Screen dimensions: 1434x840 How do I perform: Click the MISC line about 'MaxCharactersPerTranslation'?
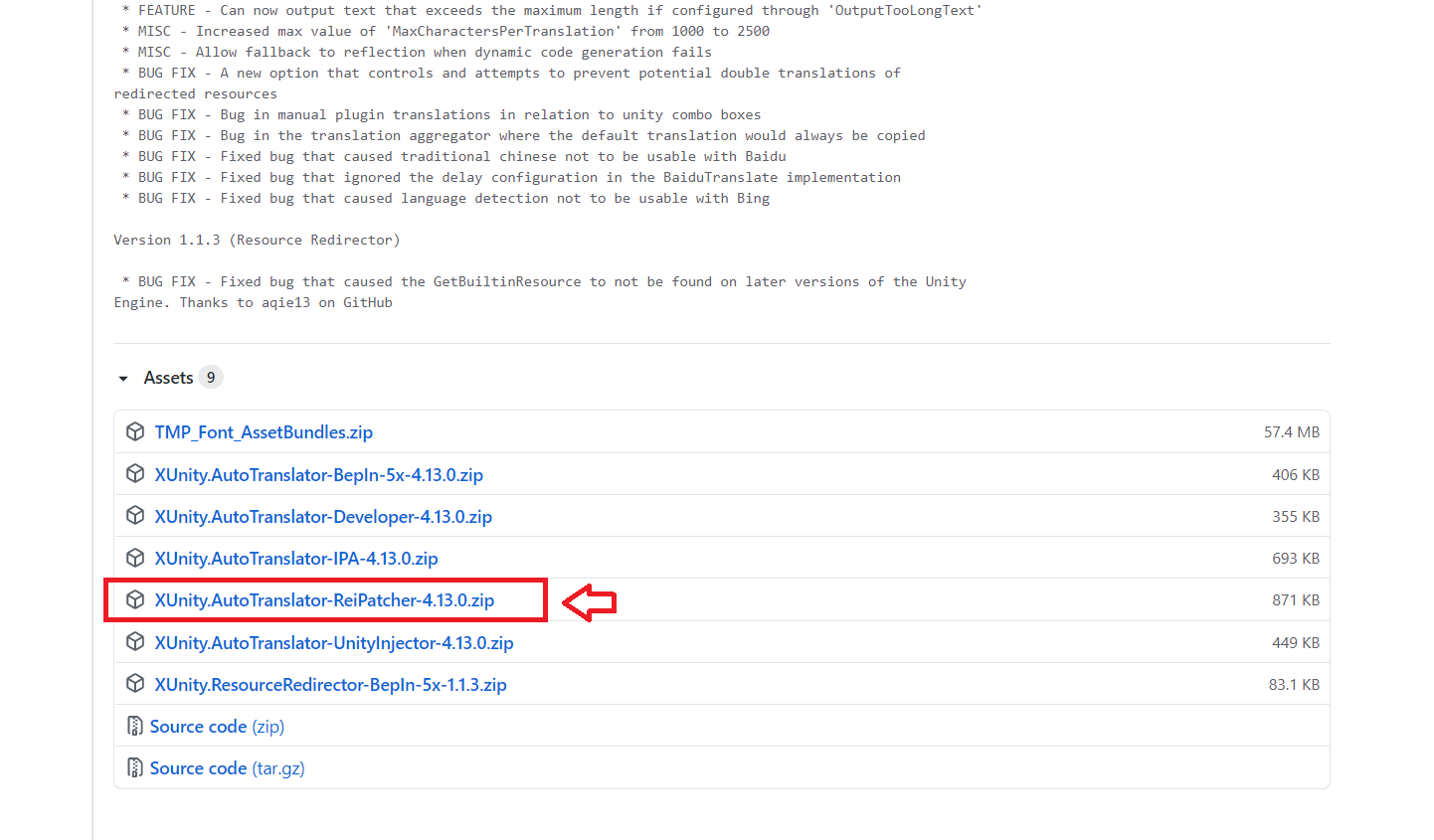click(446, 31)
